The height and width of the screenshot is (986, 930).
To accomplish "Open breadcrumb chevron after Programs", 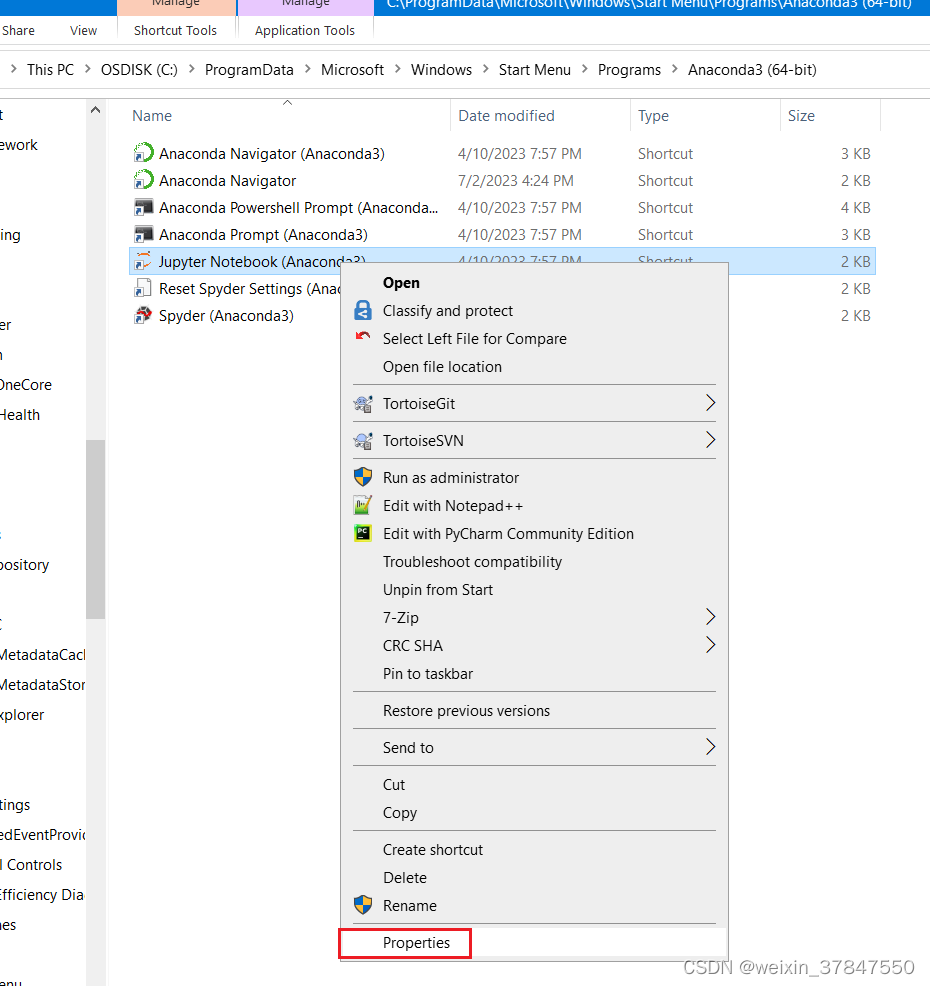I will (675, 69).
